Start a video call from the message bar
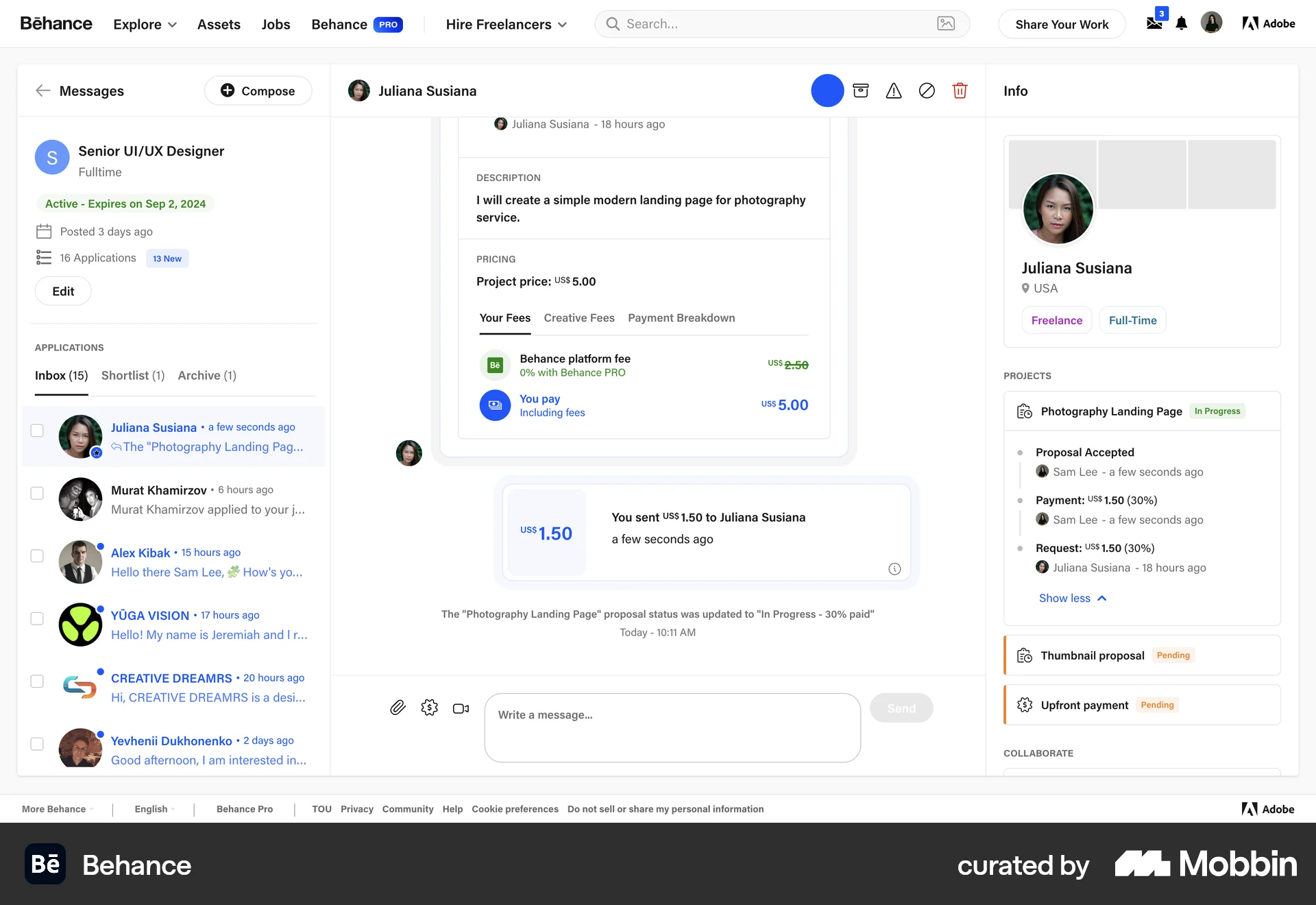The width and height of the screenshot is (1316, 905). 461,708
